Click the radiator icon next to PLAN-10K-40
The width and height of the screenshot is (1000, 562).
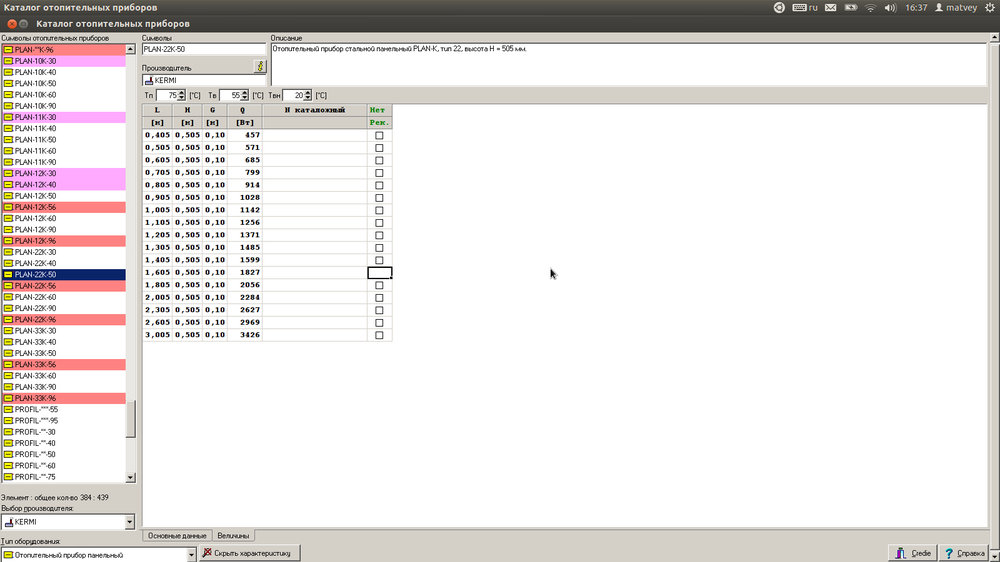click(8, 72)
